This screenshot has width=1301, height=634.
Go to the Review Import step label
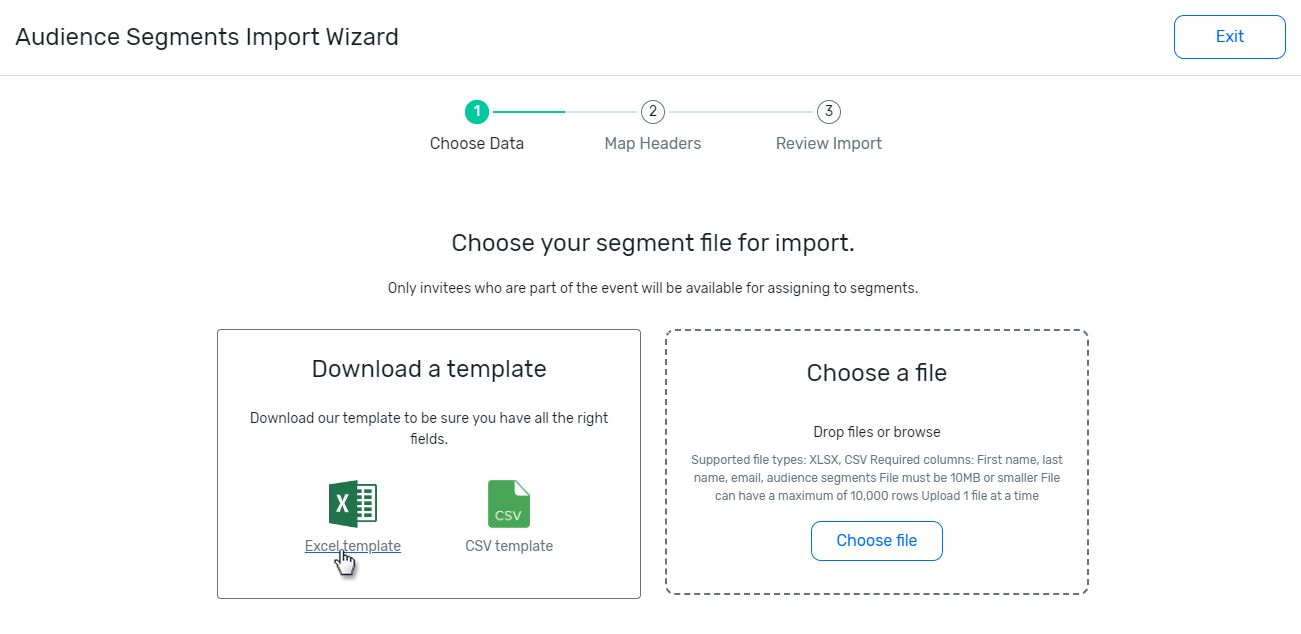click(x=828, y=143)
